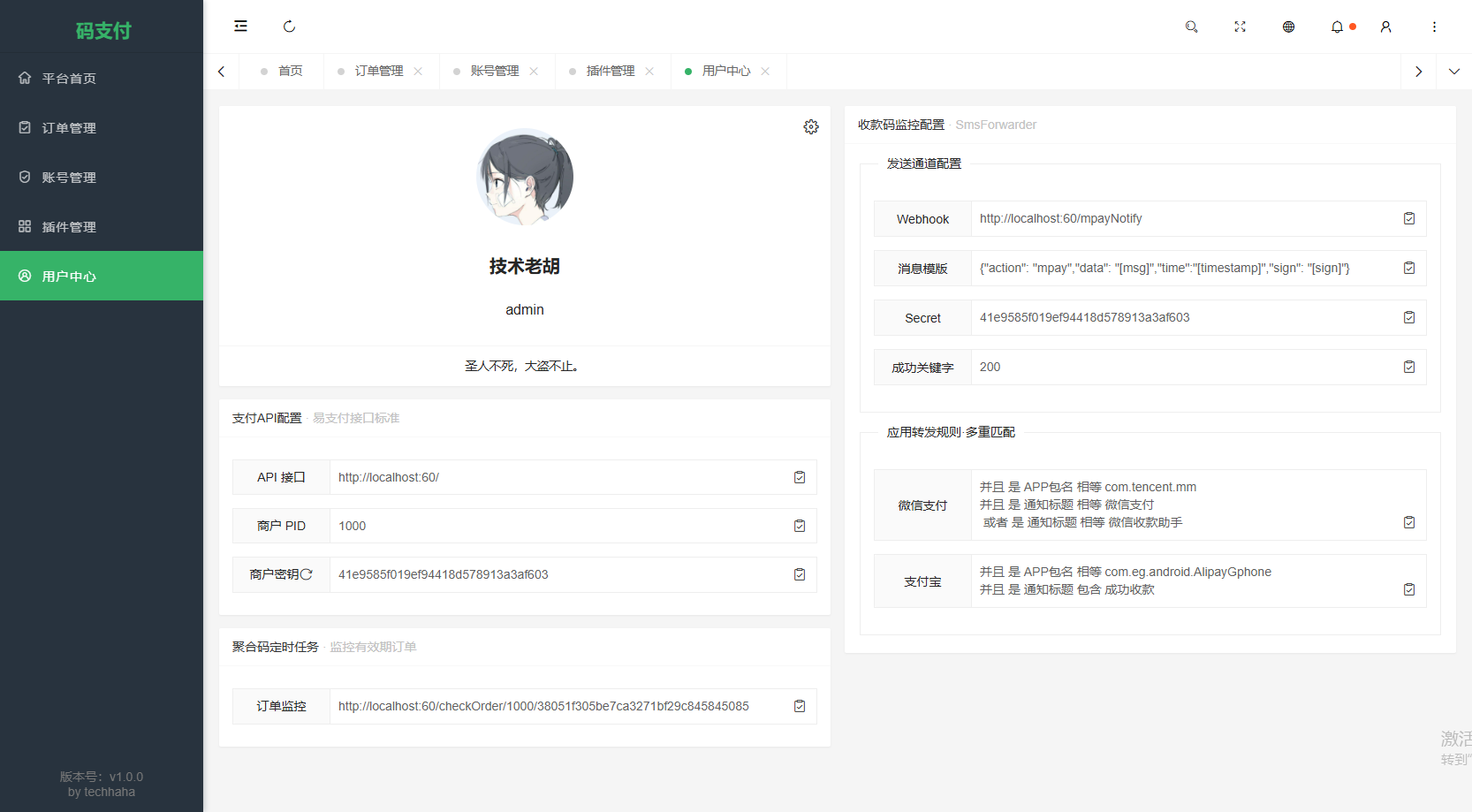Copy the Secret value
The height and width of the screenshot is (812, 1472).
point(1409,317)
